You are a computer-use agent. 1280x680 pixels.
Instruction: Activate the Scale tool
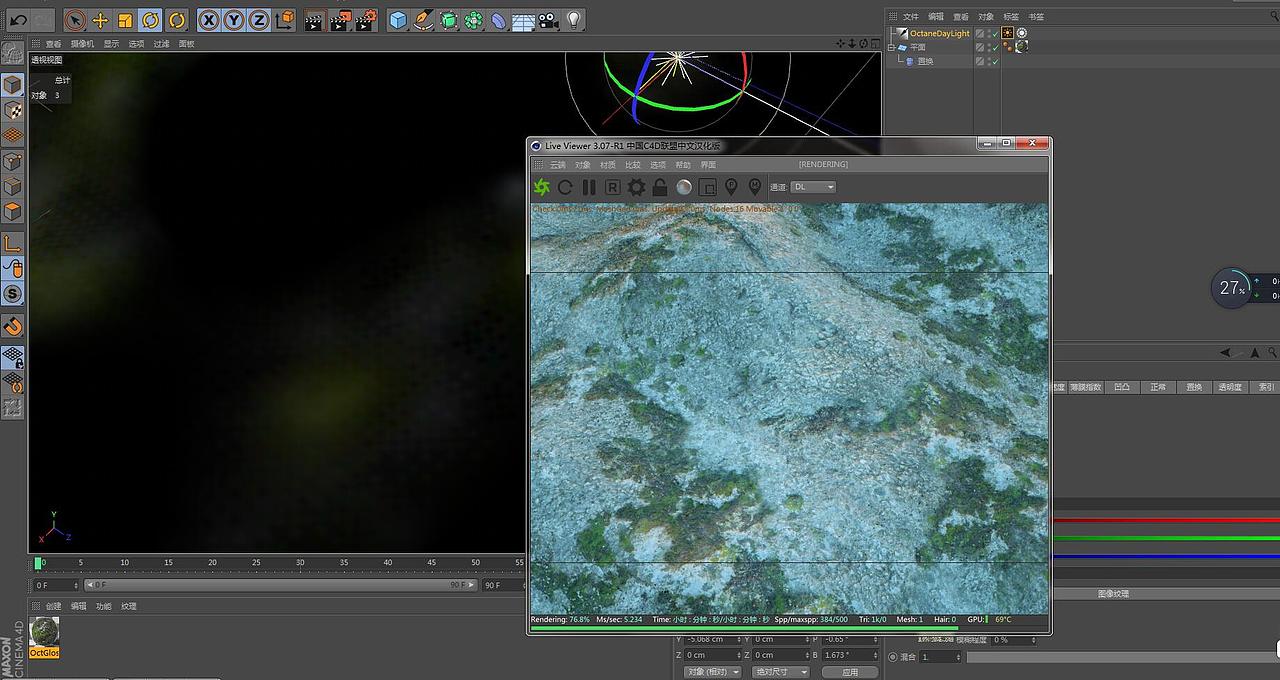[125, 20]
